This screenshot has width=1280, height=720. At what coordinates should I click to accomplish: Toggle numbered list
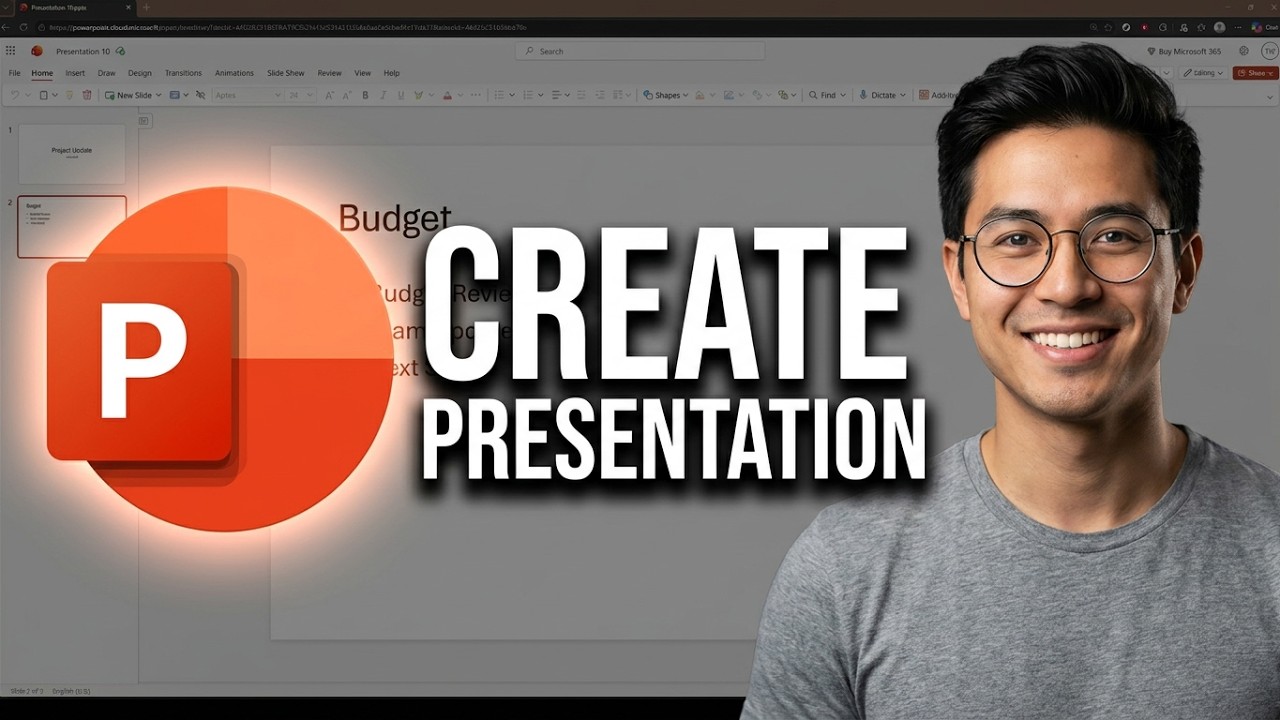tap(528, 95)
